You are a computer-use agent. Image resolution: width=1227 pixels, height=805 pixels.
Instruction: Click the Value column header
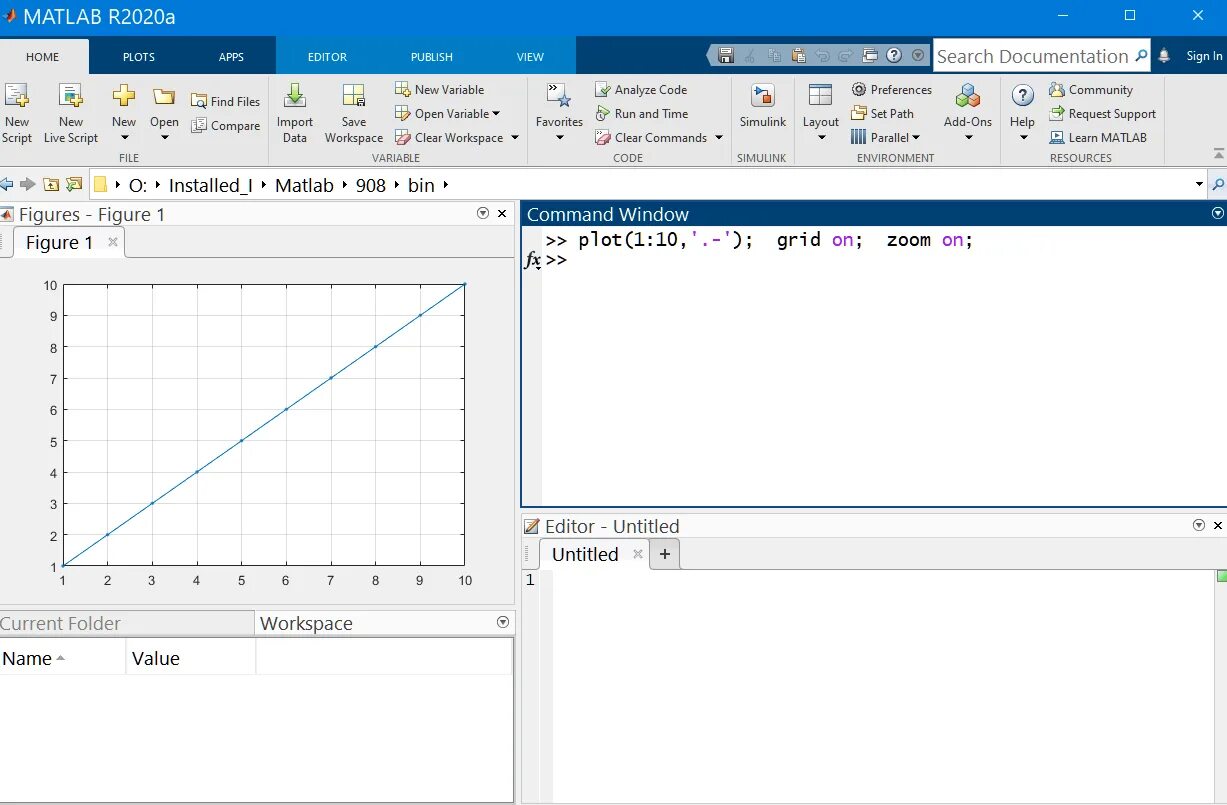(x=191, y=658)
